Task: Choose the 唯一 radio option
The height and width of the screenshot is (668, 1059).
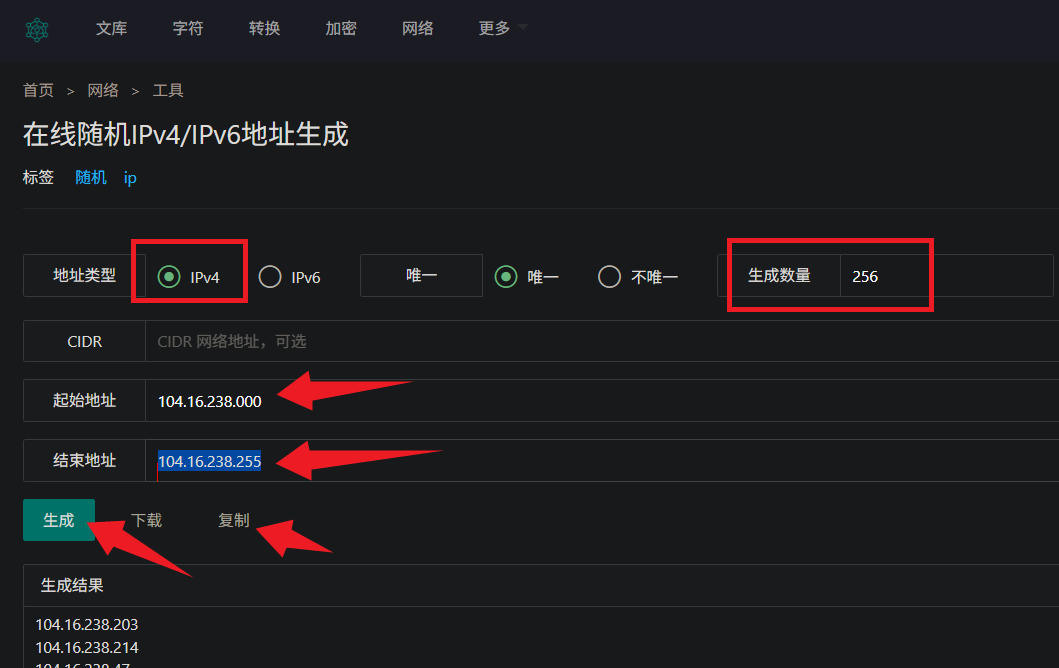Action: [x=506, y=277]
